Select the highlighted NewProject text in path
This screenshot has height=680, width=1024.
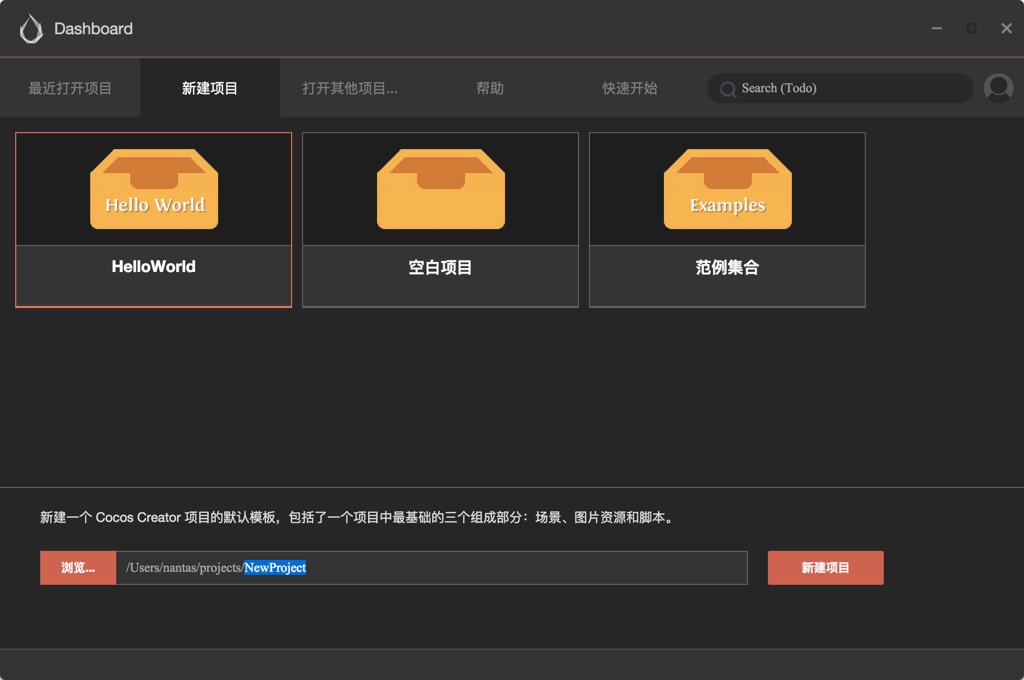275,567
